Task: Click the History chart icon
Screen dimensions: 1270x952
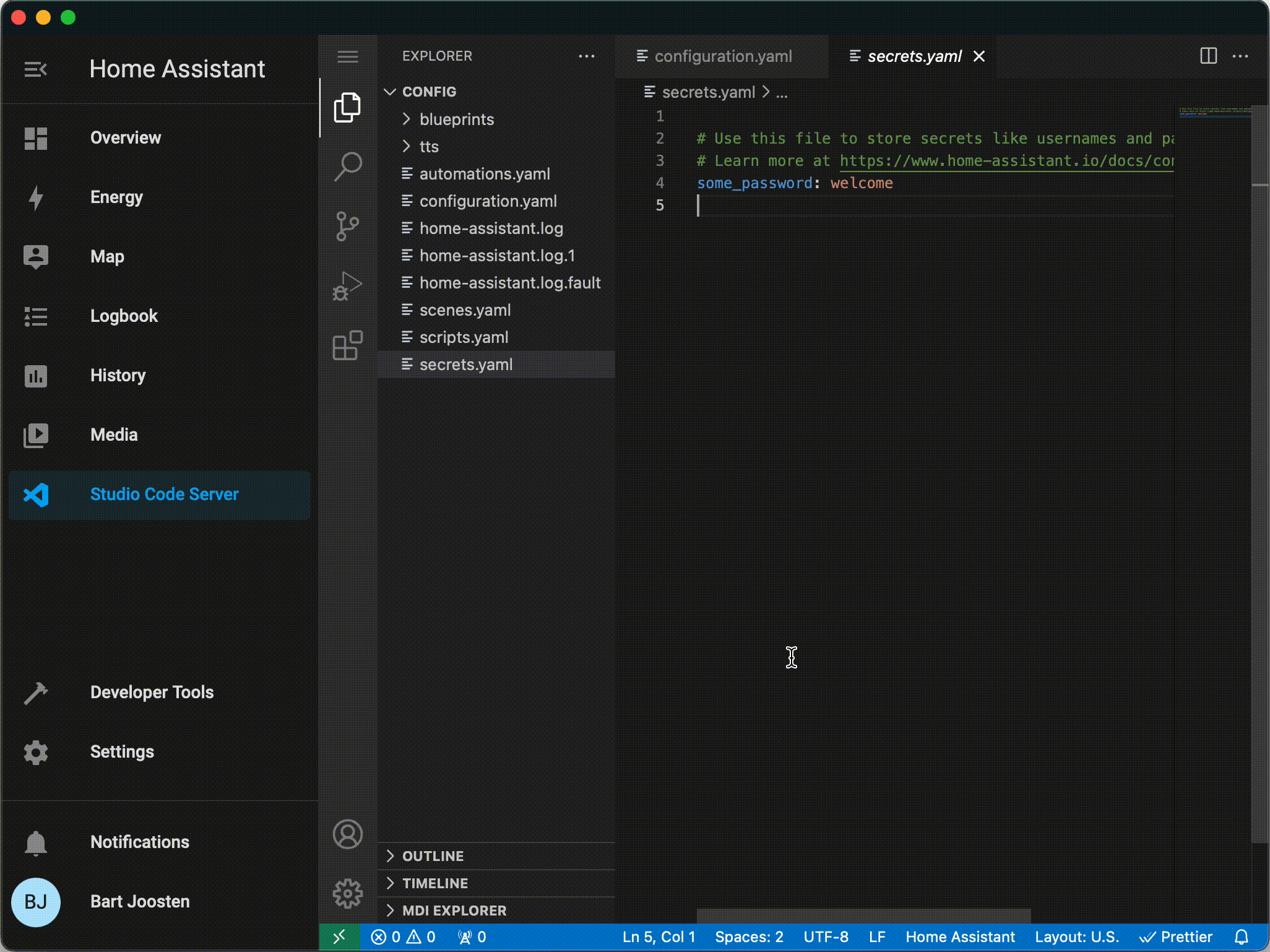Action: click(x=36, y=376)
